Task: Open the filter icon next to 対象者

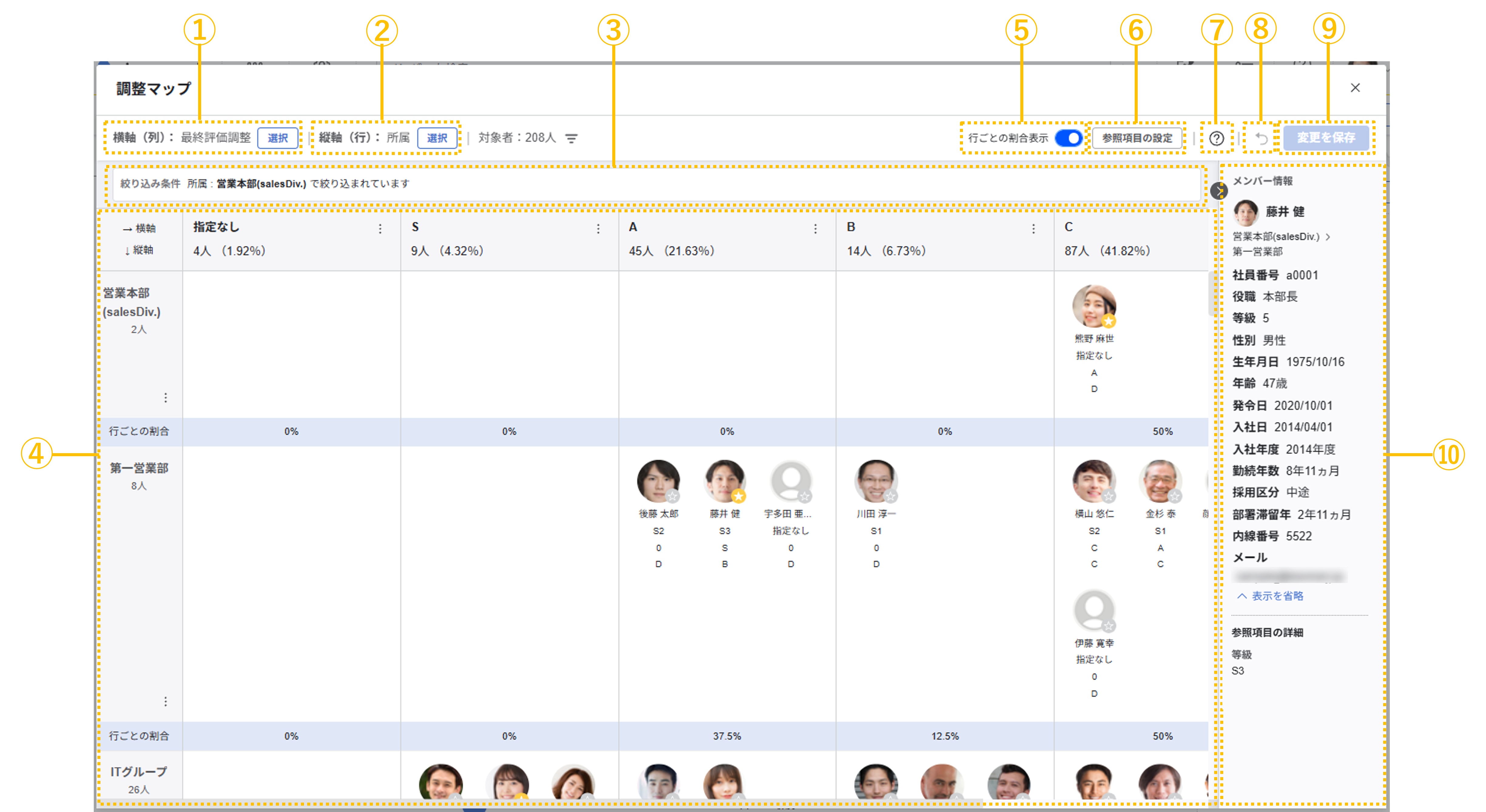Action: coord(571,138)
